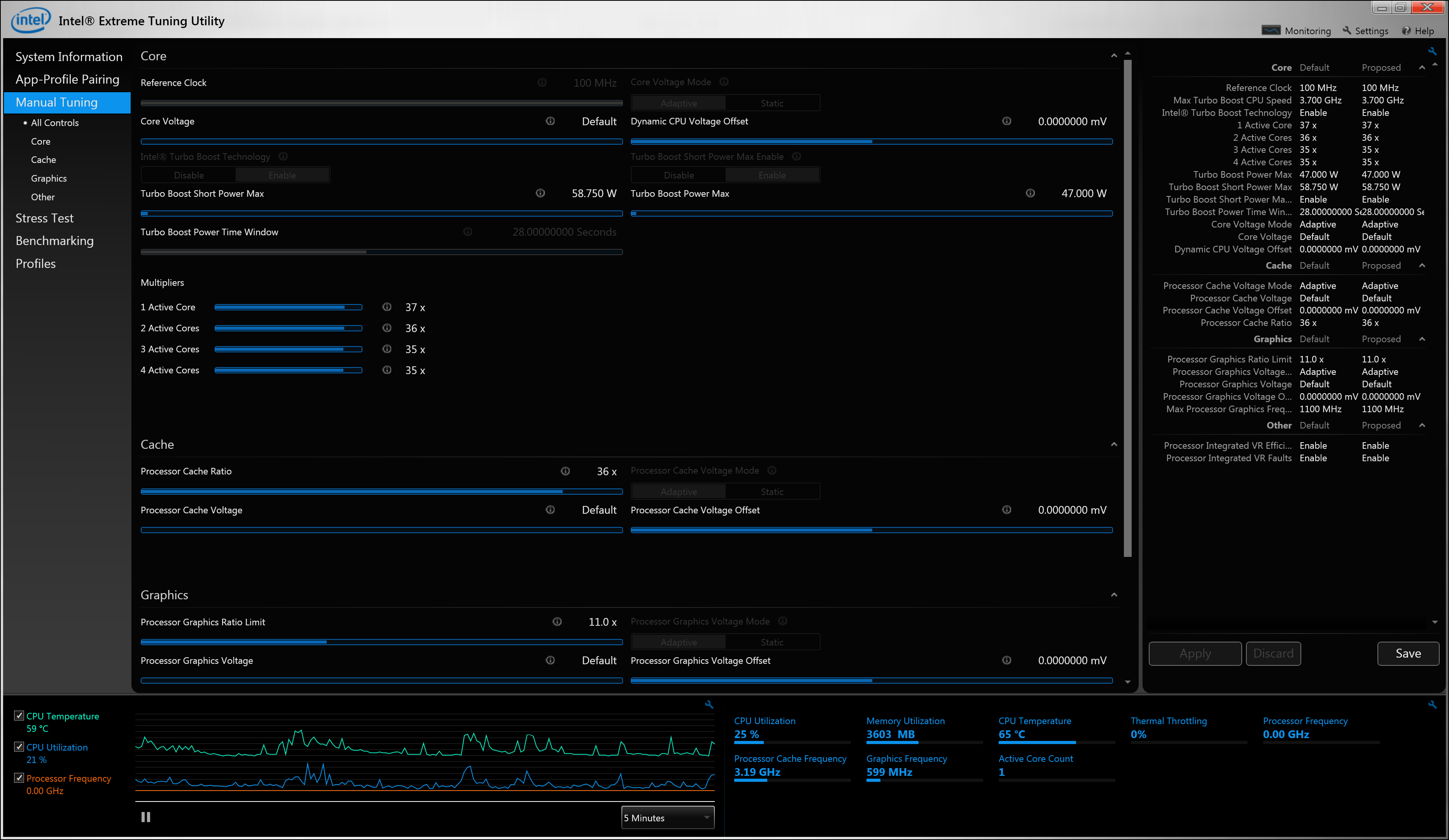Set Processor Graphics Voltage Mode to Adaptive
The height and width of the screenshot is (840, 1449).
pyautogui.click(x=679, y=642)
